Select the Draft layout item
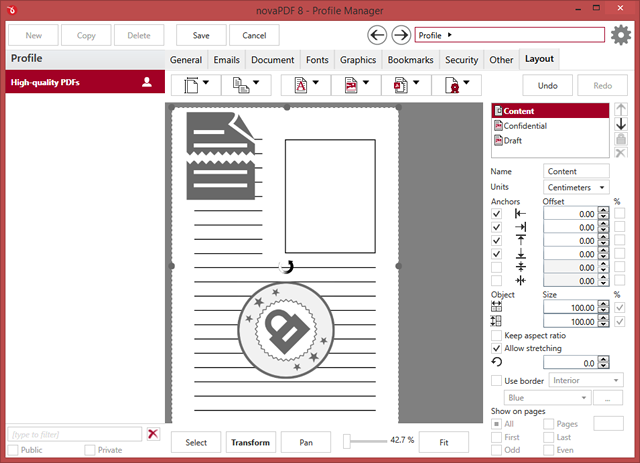 click(x=550, y=140)
